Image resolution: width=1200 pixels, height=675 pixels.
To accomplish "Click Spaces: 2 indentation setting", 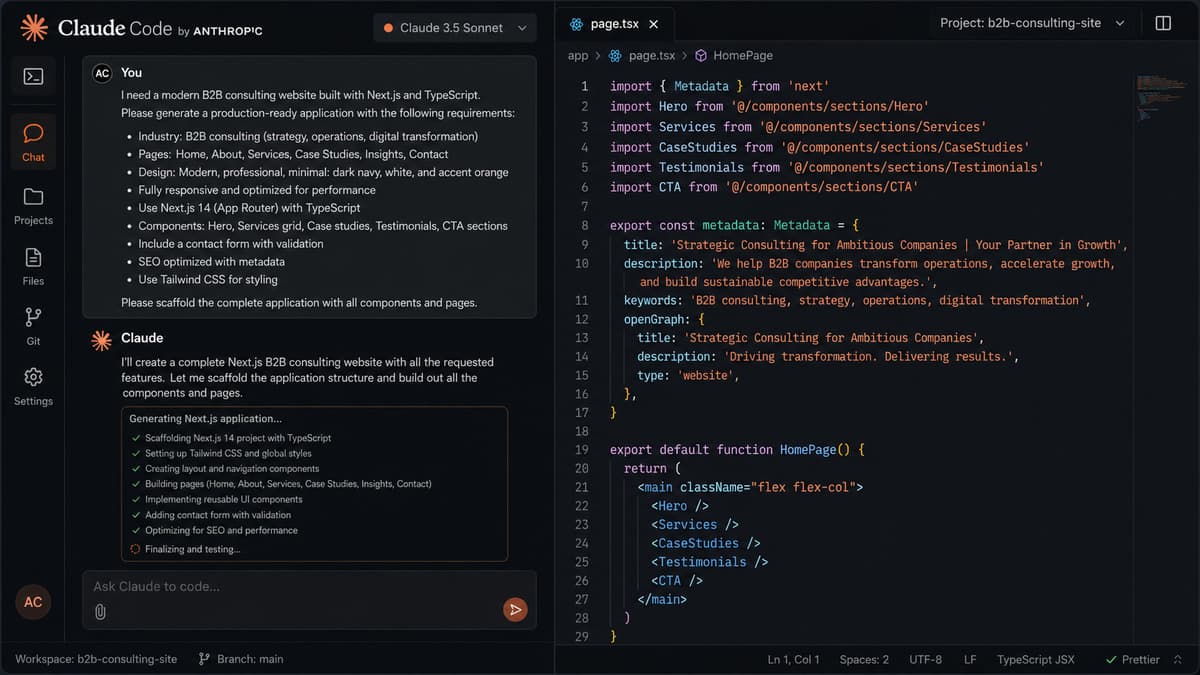I will pyautogui.click(x=864, y=660).
